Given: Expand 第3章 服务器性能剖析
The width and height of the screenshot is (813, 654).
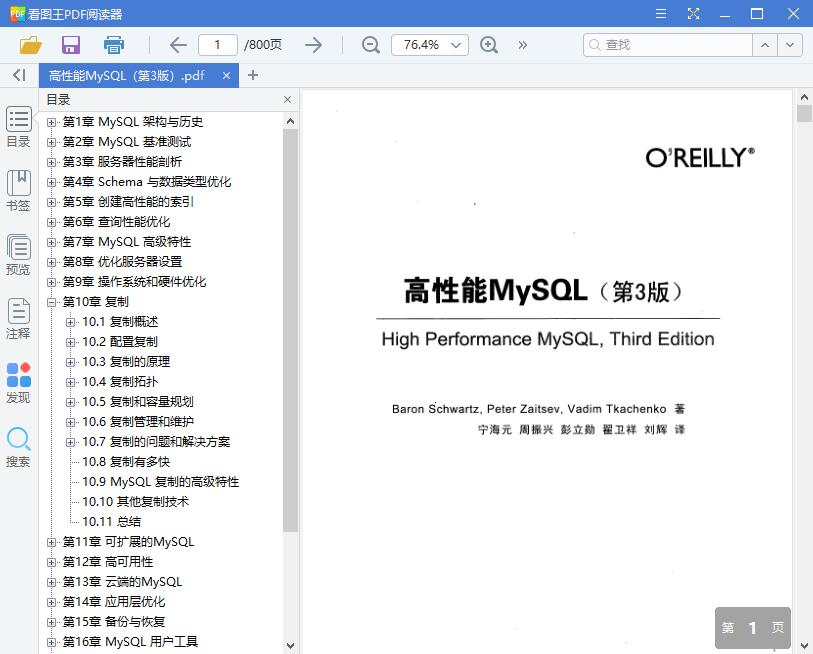Looking at the screenshot, I should click(x=51, y=162).
